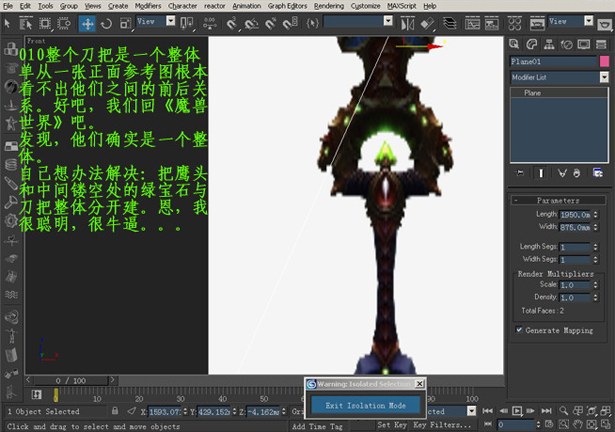This screenshot has height=432, width=615.
Task: Click the Pan view hand icon
Action: click(x=577, y=424)
